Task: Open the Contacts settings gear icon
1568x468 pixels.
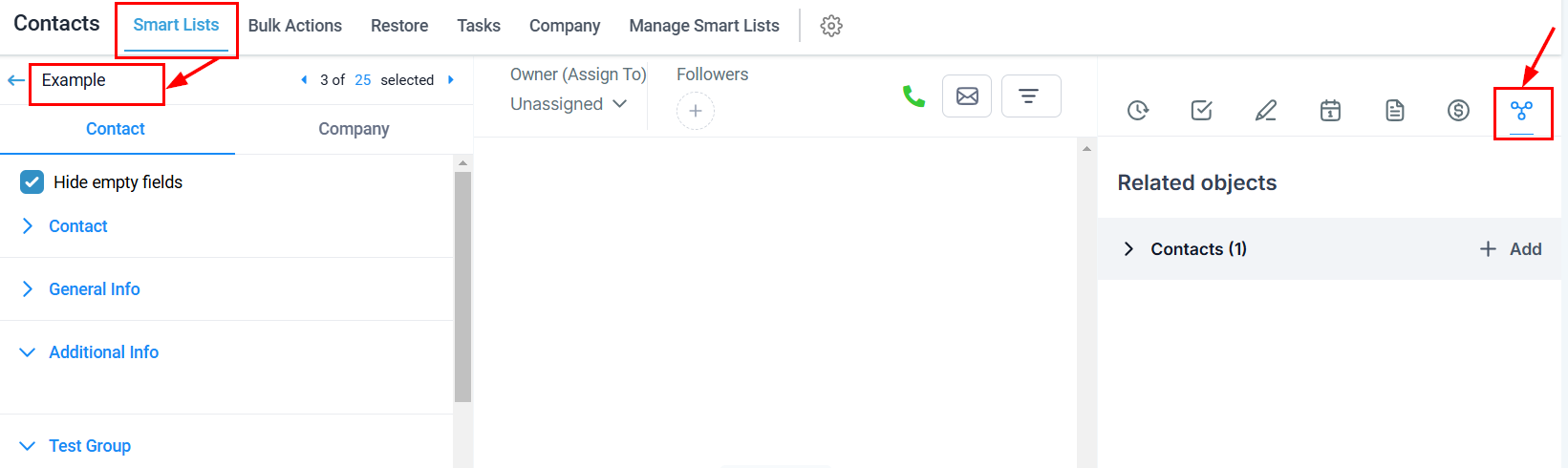Action: tap(831, 26)
